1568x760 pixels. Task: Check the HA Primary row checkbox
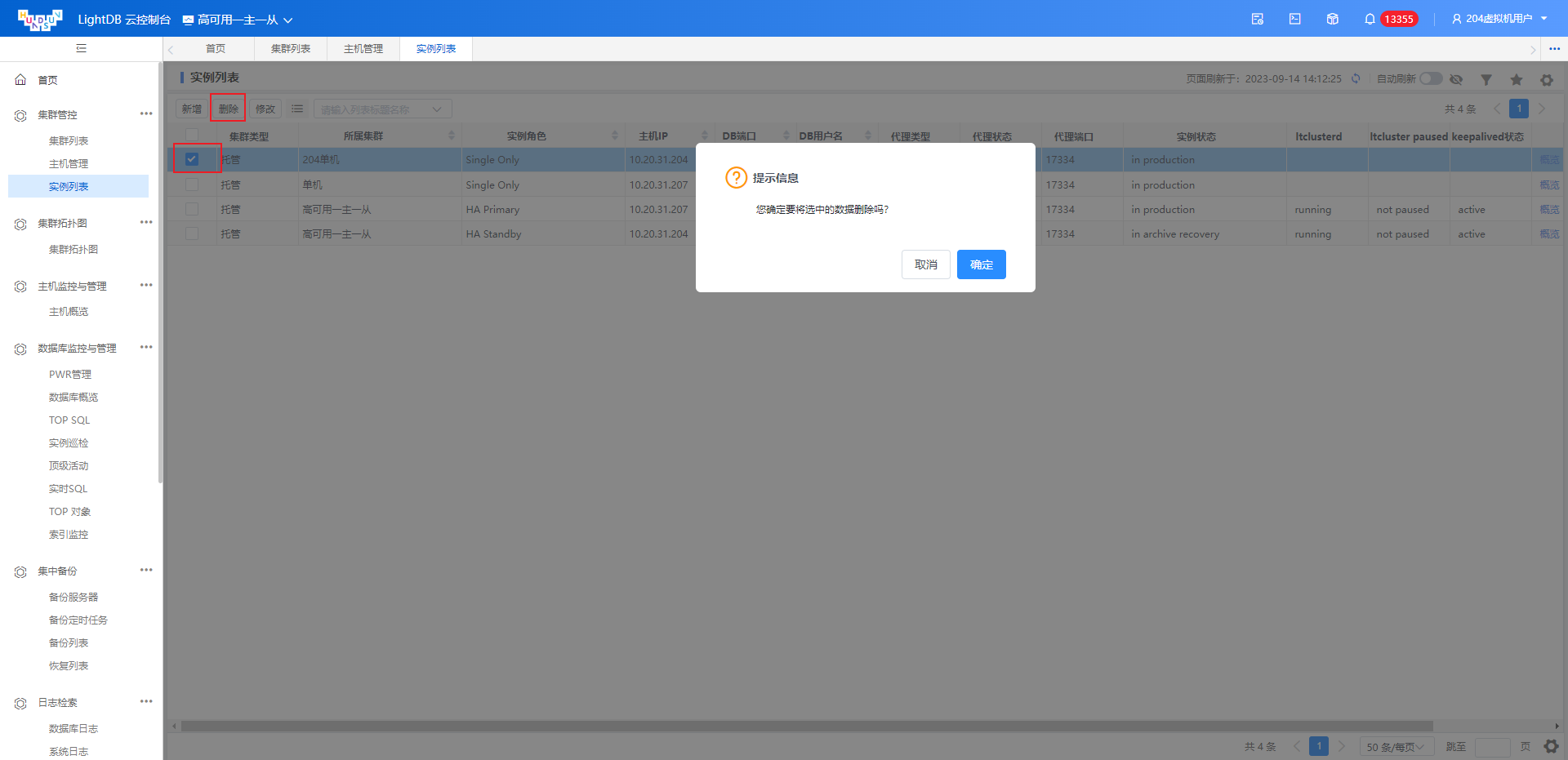pyautogui.click(x=192, y=209)
